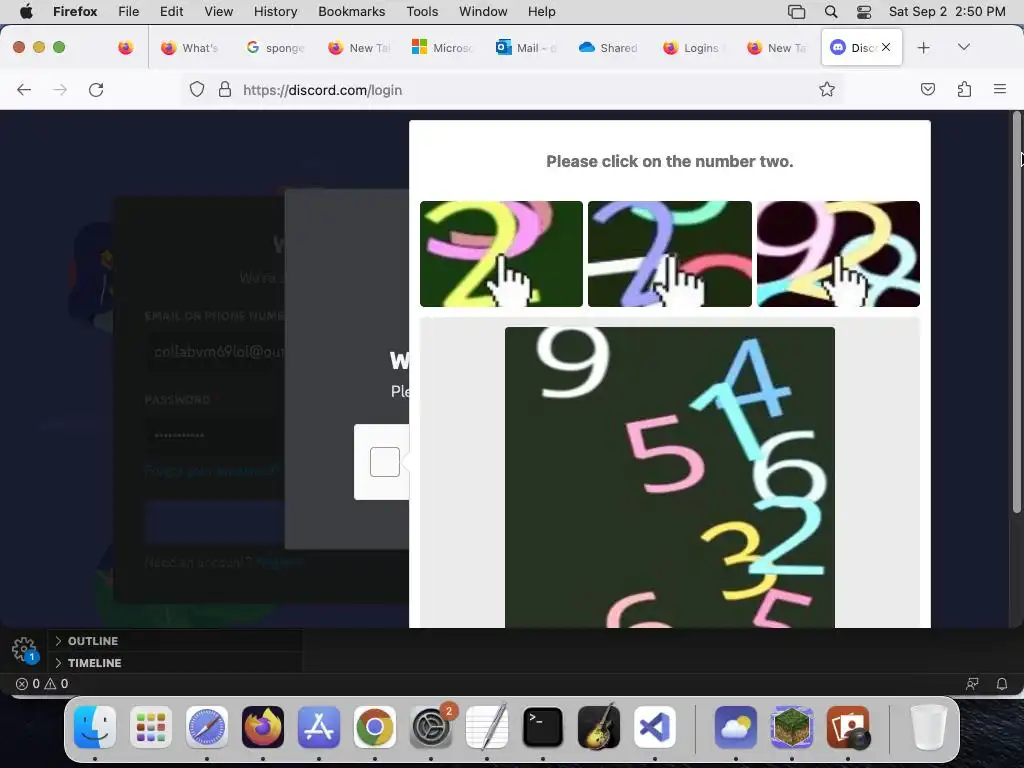This screenshot has width=1024, height=768.
Task: Open the Pocket save icon
Action: pyautogui.click(x=927, y=89)
